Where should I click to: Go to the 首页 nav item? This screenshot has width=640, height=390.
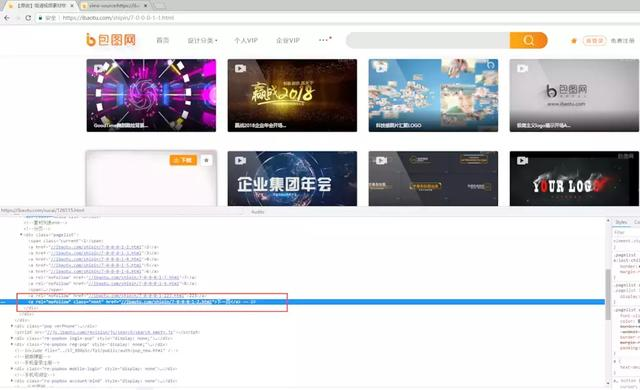coord(162,40)
